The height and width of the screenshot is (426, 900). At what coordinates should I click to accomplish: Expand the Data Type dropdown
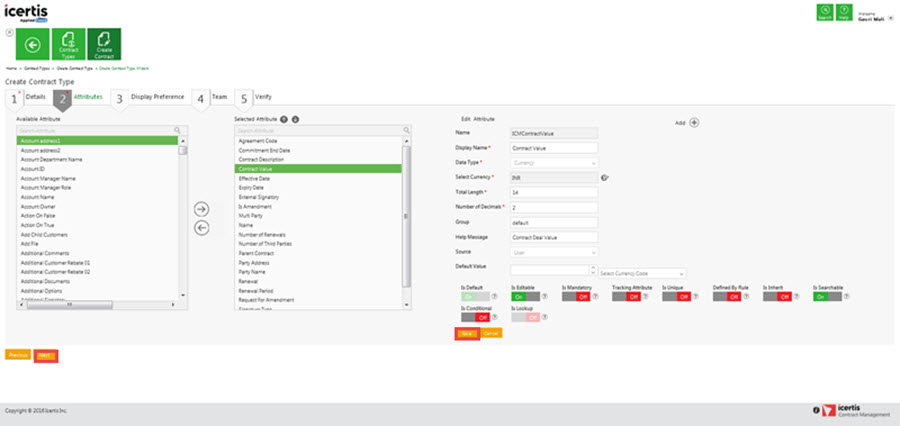pyautogui.click(x=553, y=162)
